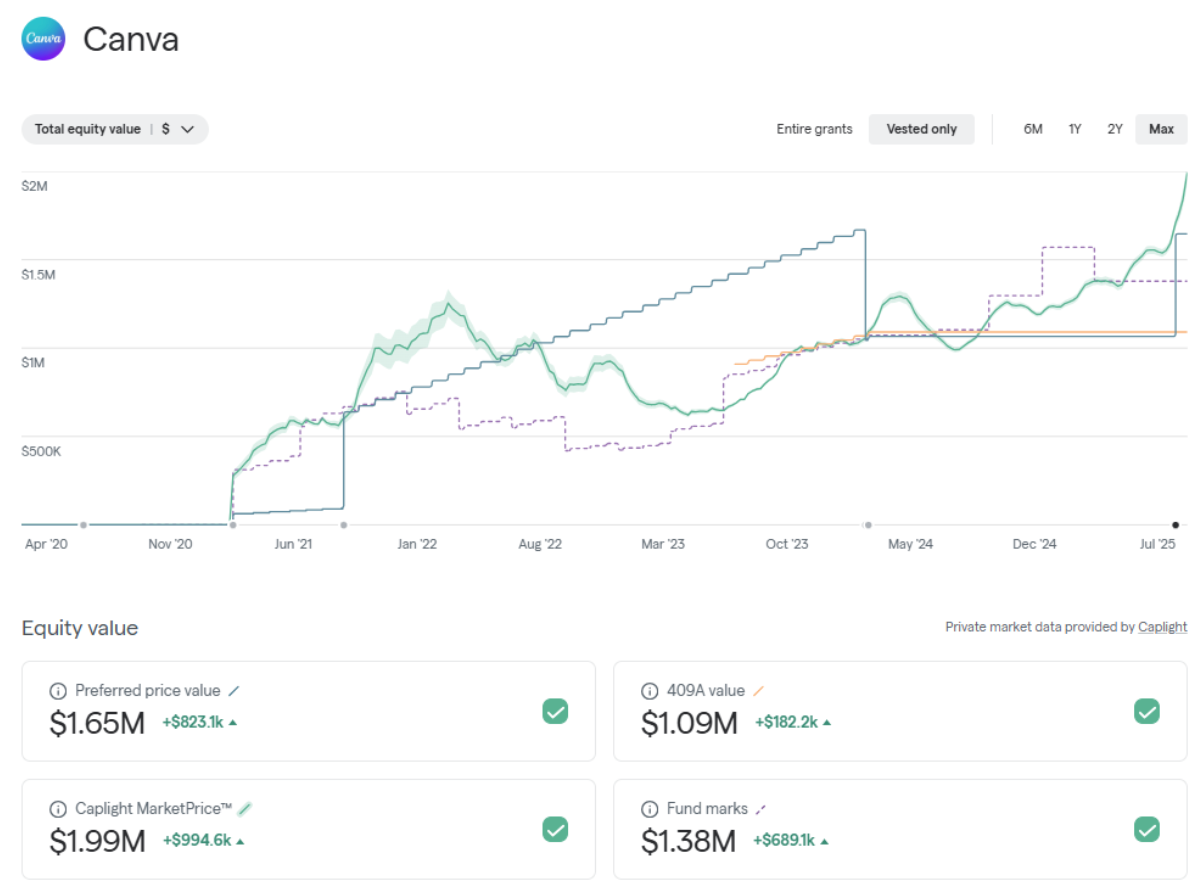Click info icon beside Preferred price value

58,691
